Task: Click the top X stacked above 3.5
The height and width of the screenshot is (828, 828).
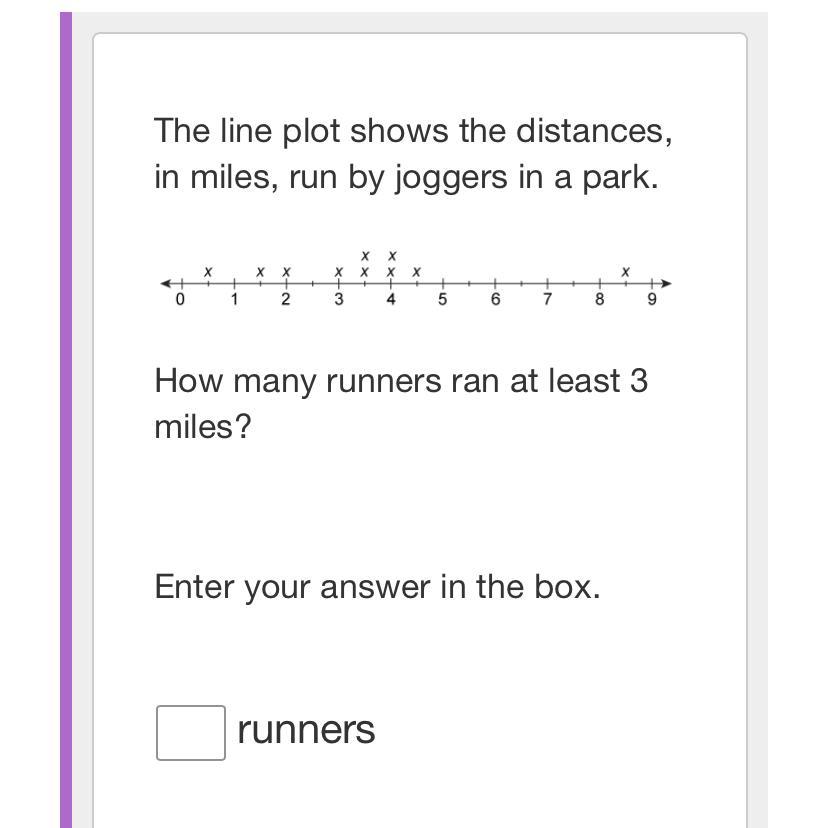Action: 365,256
